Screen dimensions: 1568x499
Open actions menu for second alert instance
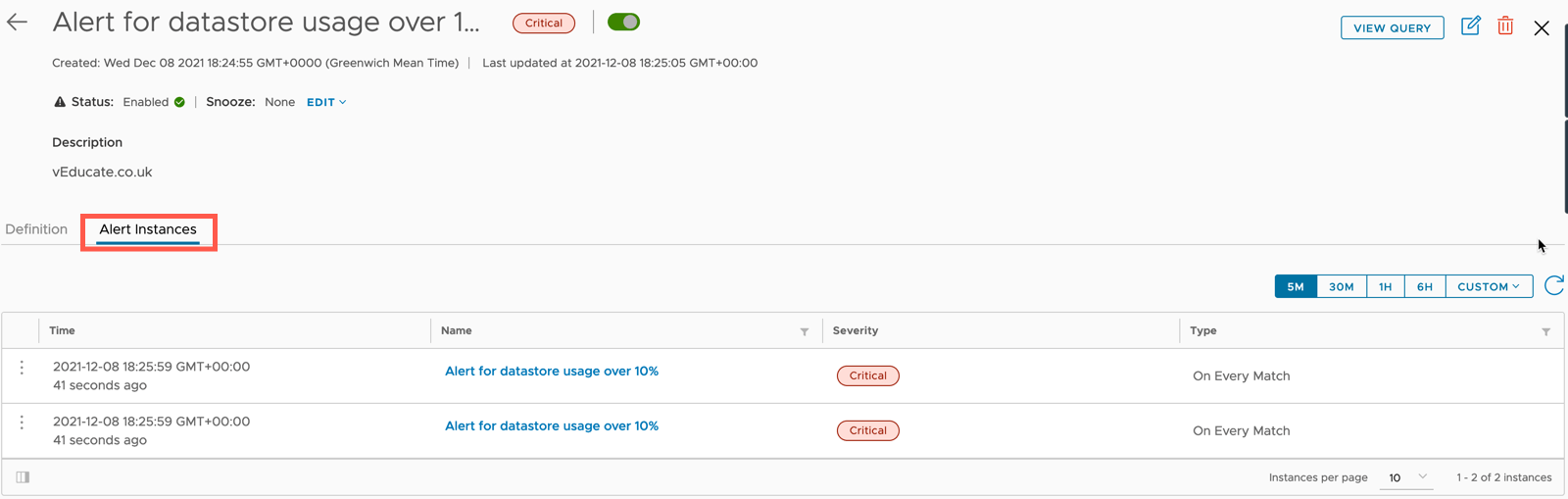click(x=22, y=423)
